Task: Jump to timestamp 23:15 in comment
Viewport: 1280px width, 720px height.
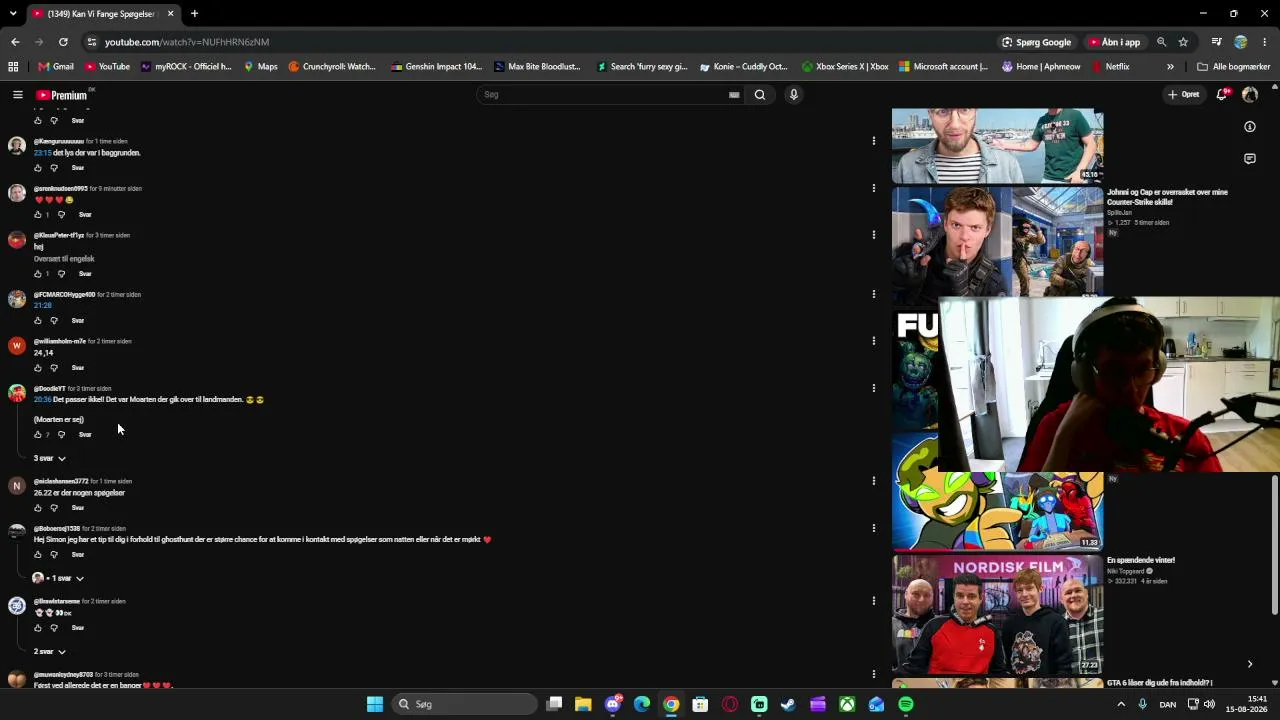Action: pyautogui.click(x=42, y=153)
